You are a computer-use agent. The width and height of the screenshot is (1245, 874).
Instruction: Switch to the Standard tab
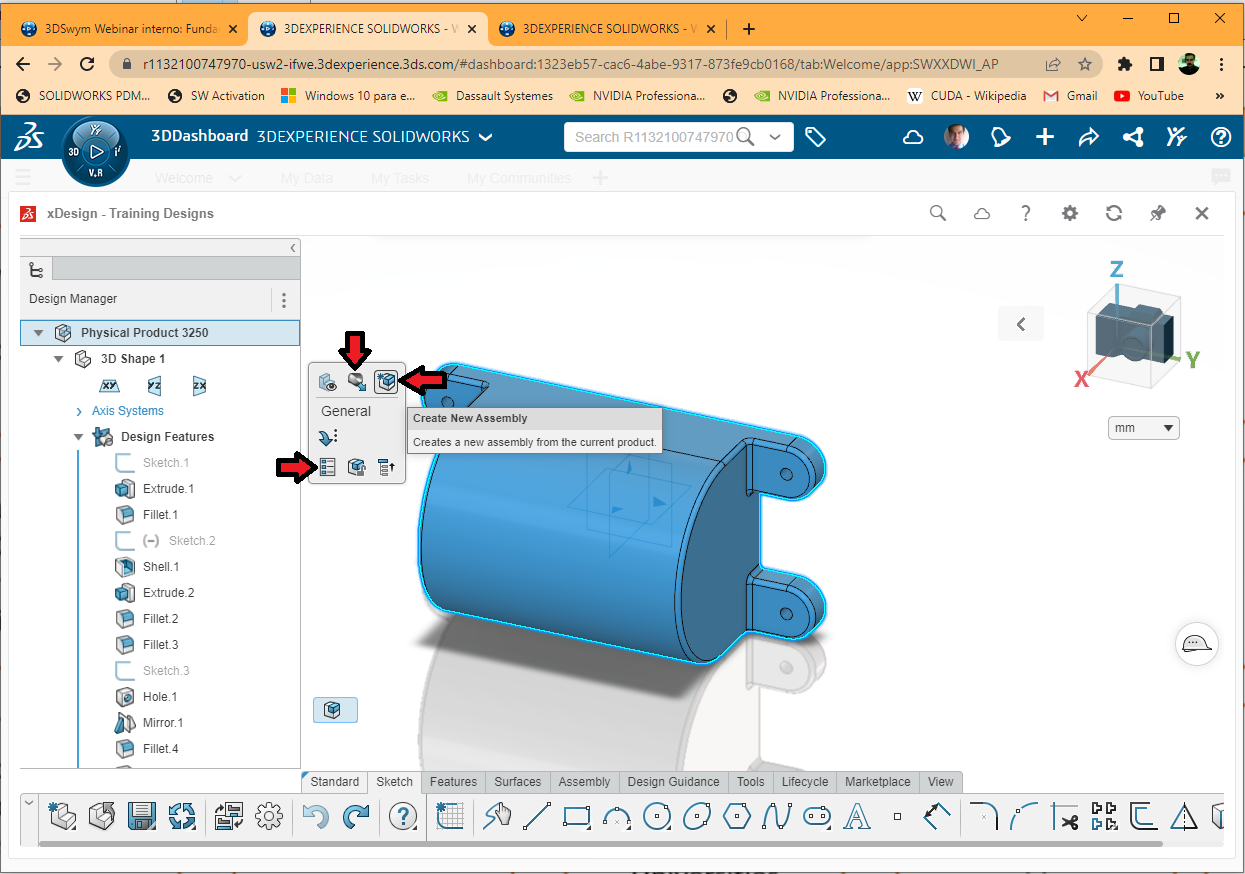(x=335, y=782)
